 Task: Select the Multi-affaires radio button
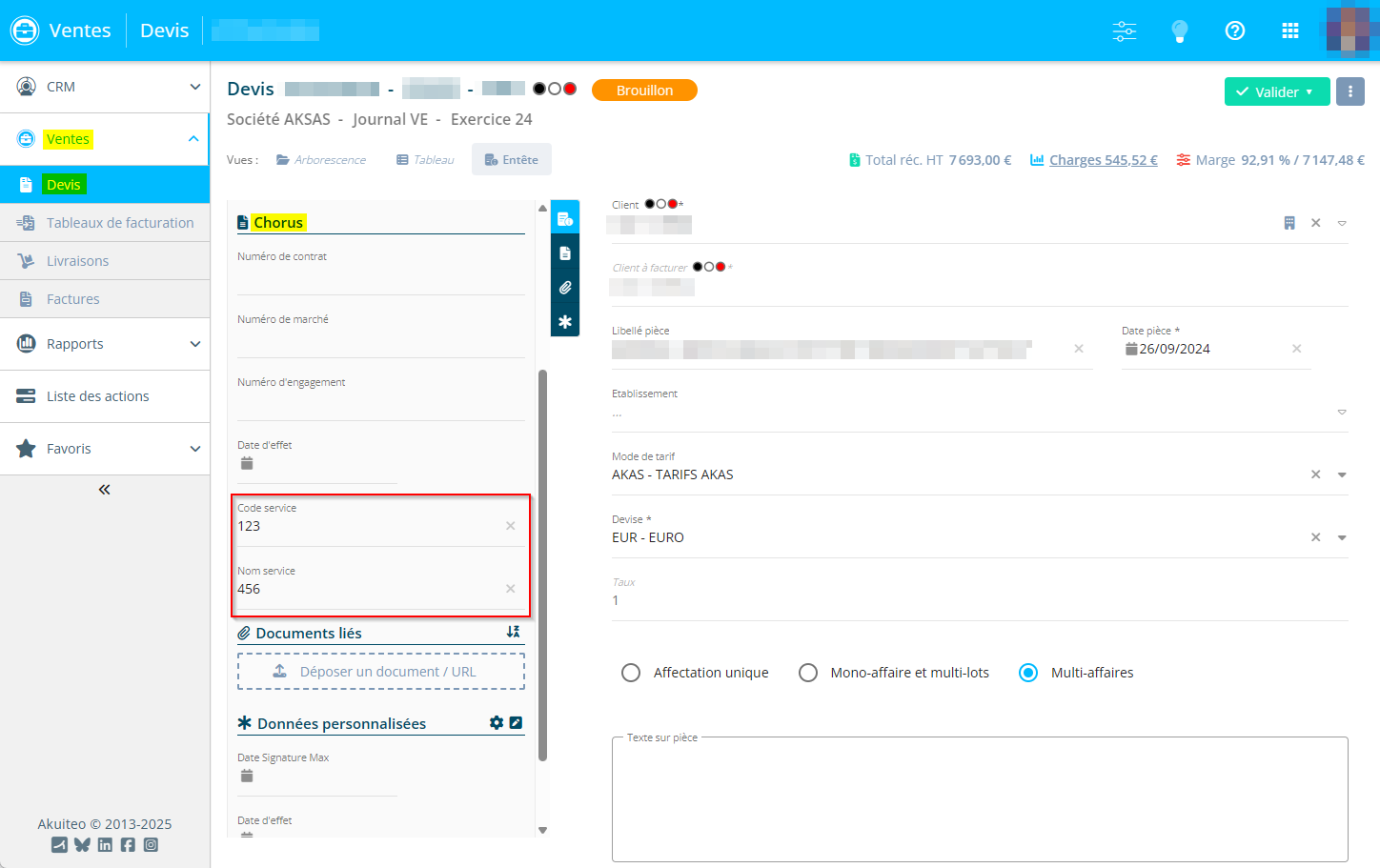coord(1028,673)
